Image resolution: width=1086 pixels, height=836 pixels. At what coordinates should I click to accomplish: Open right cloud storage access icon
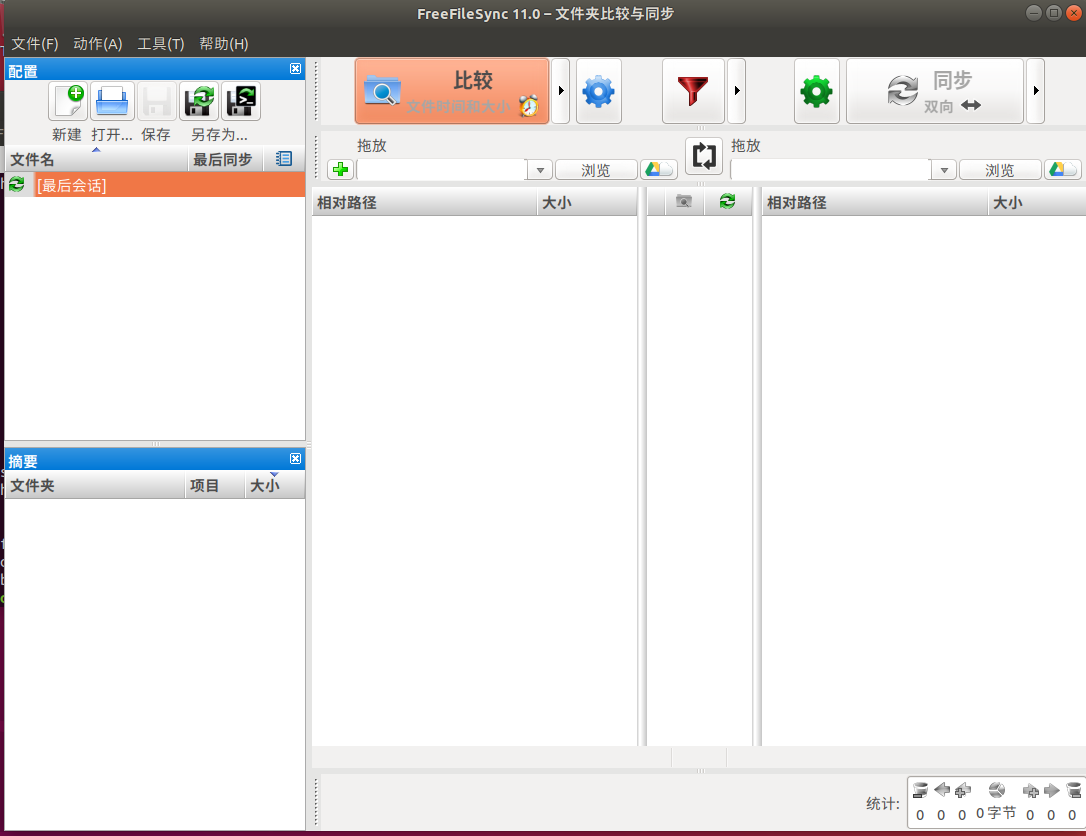click(1062, 170)
